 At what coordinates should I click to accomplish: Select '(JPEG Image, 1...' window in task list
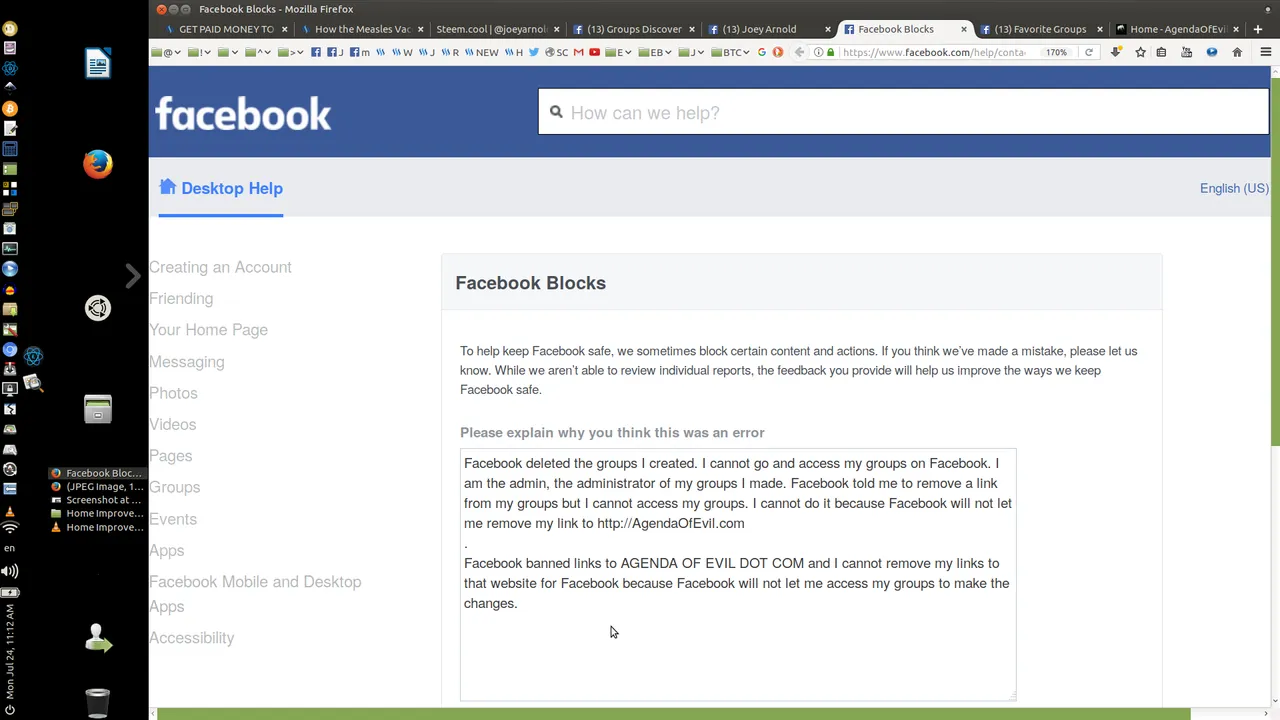point(98,487)
